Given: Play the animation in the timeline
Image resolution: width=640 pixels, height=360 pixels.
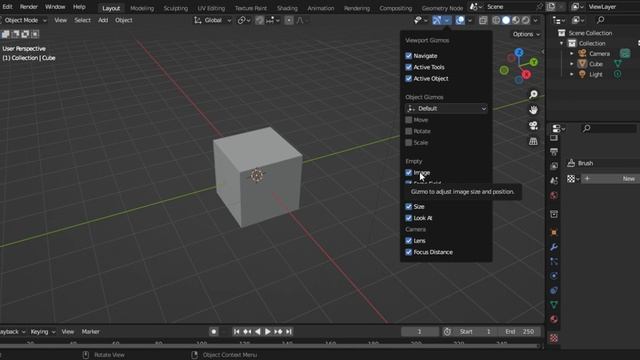Looking at the screenshot, I should click(268, 332).
